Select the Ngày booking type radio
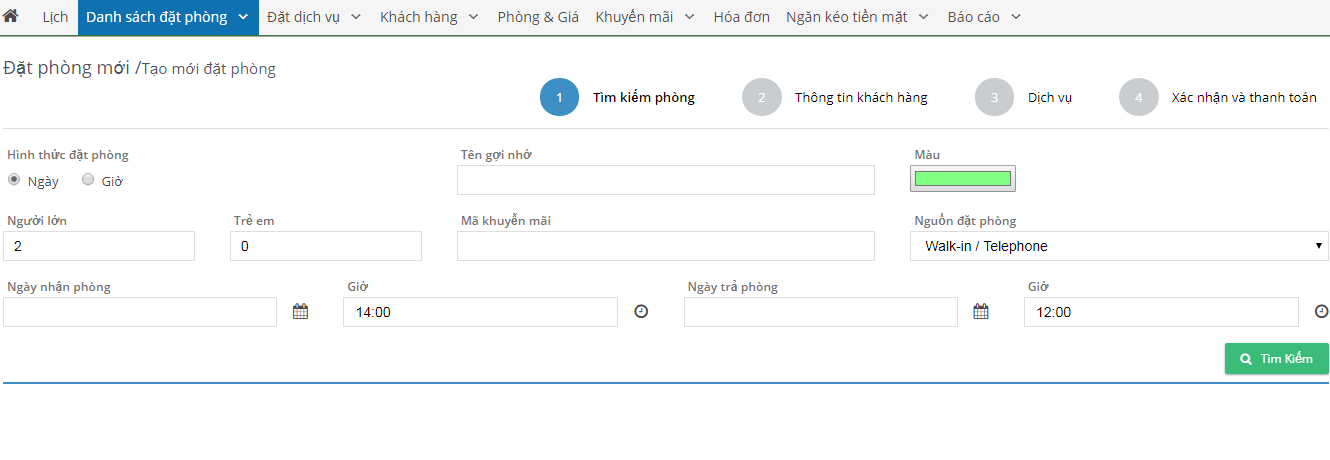Image resolution: width=1330 pixels, height=460 pixels. tap(14, 180)
